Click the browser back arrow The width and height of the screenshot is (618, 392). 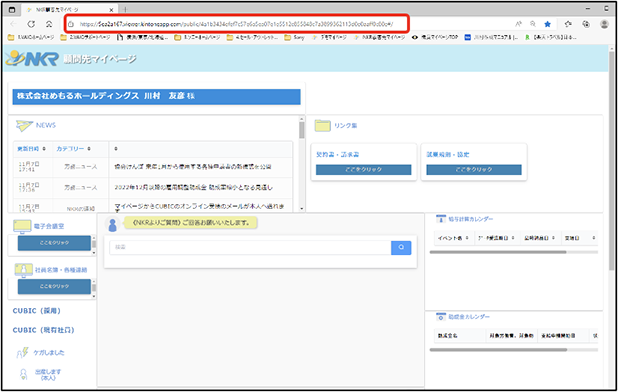[x=13, y=24]
